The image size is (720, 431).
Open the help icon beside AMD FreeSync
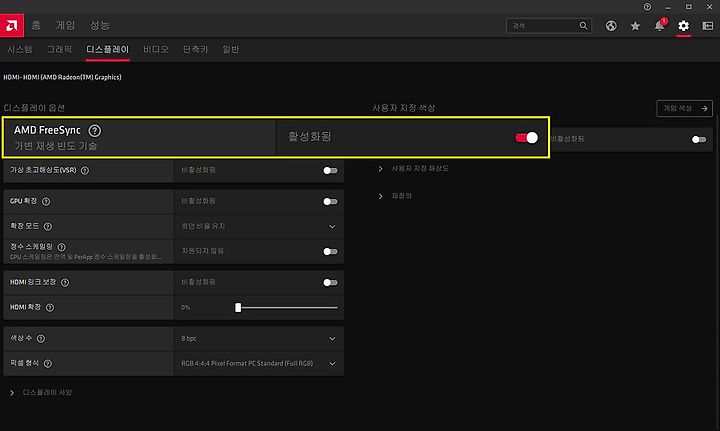click(x=95, y=131)
